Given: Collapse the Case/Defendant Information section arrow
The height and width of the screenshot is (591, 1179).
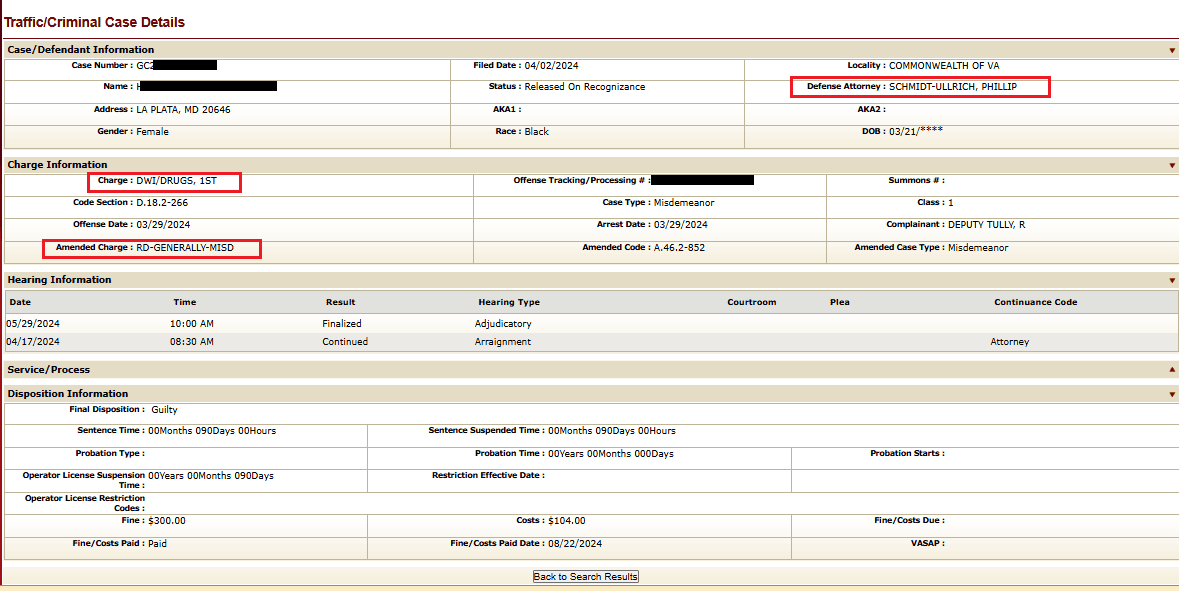Looking at the screenshot, I should click(x=1172, y=50).
